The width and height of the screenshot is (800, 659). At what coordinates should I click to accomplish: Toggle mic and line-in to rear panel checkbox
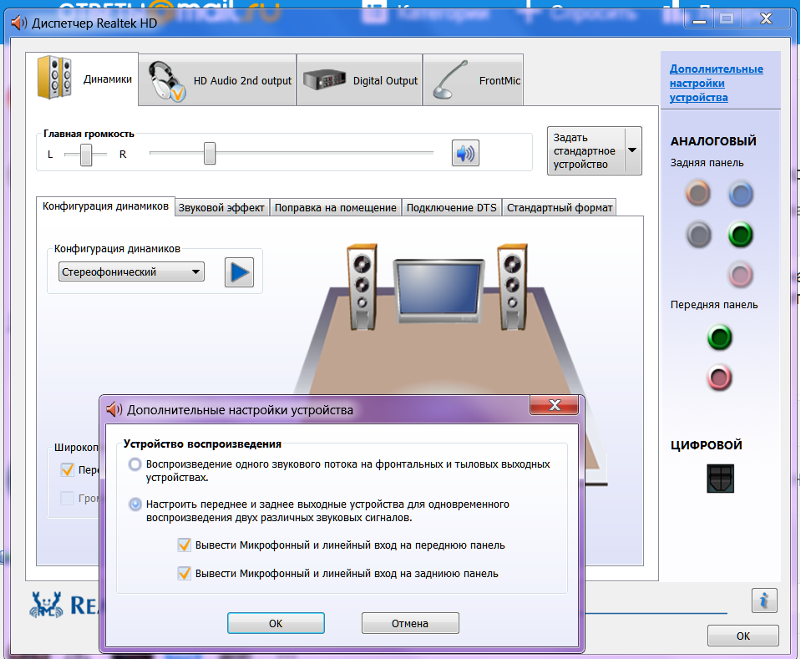184,573
